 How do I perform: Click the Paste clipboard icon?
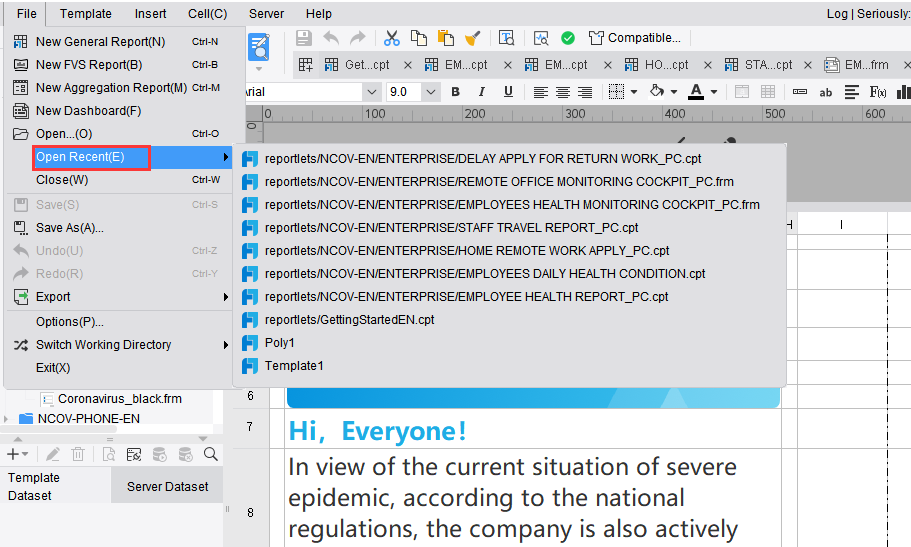tap(446, 38)
